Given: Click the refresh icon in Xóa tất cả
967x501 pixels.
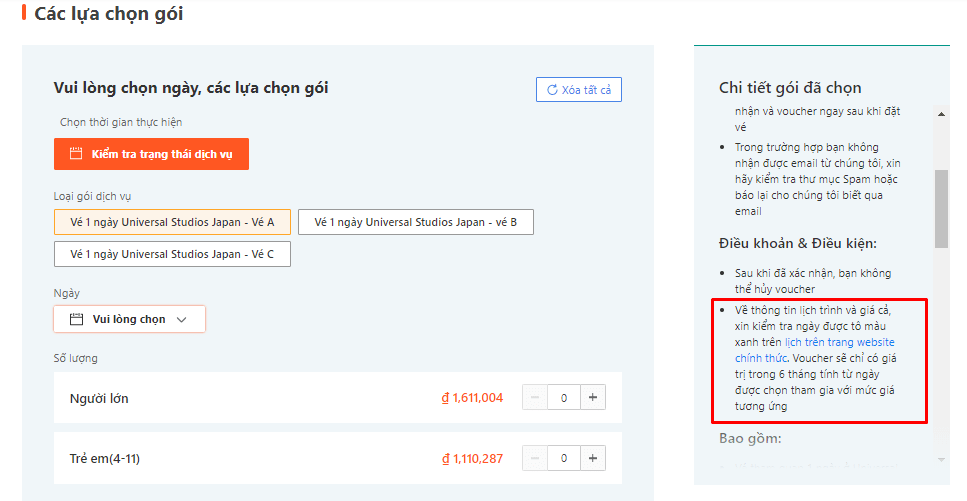Looking at the screenshot, I should pos(551,90).
